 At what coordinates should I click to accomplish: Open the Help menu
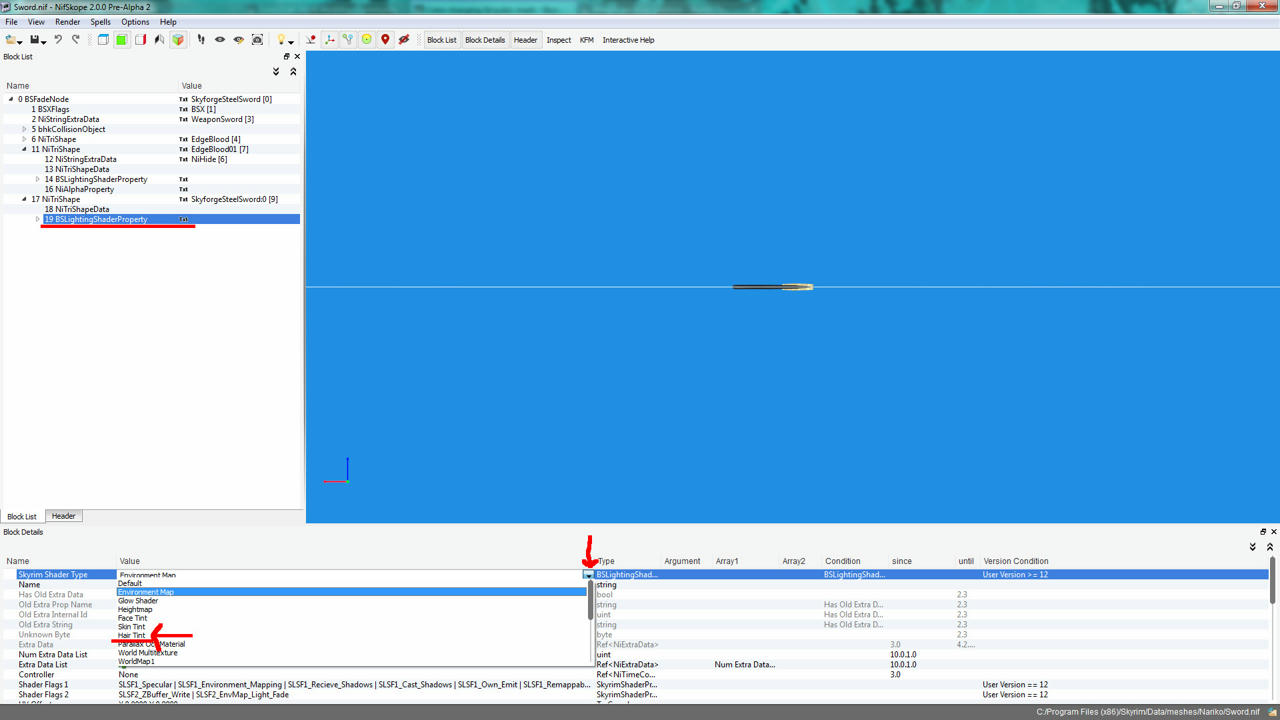click(168, 22)
